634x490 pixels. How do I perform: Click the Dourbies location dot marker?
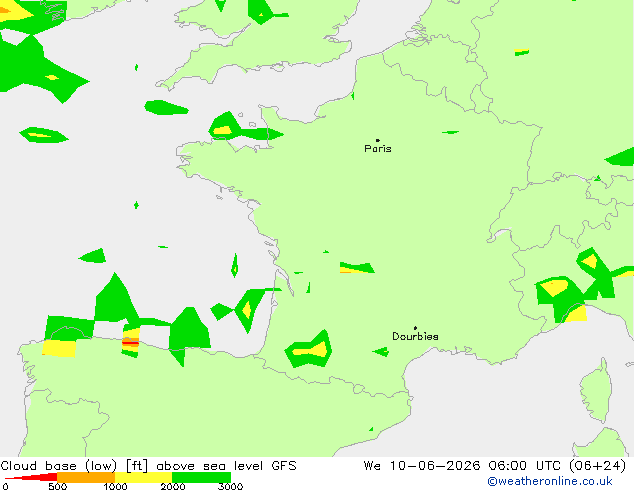[415, 328]
